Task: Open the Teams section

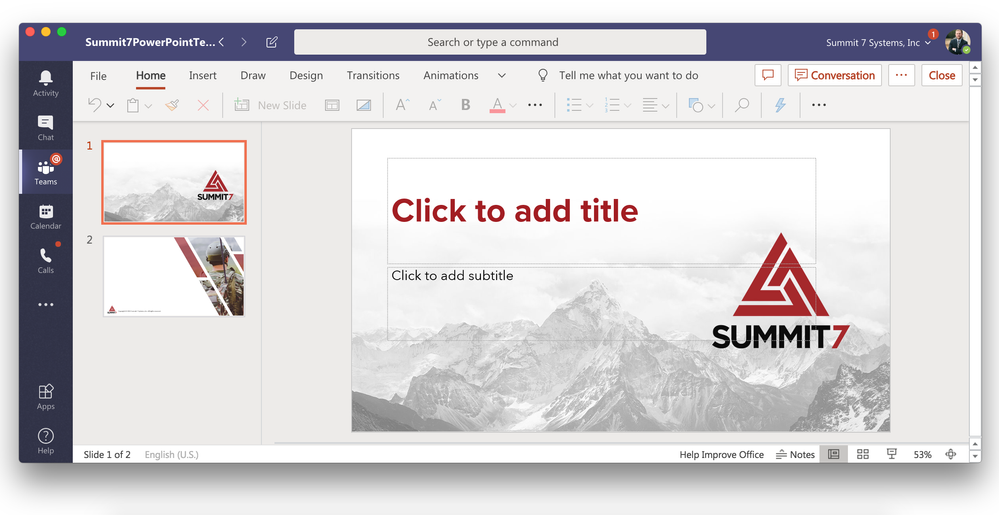Action: (x=46, y=171)
